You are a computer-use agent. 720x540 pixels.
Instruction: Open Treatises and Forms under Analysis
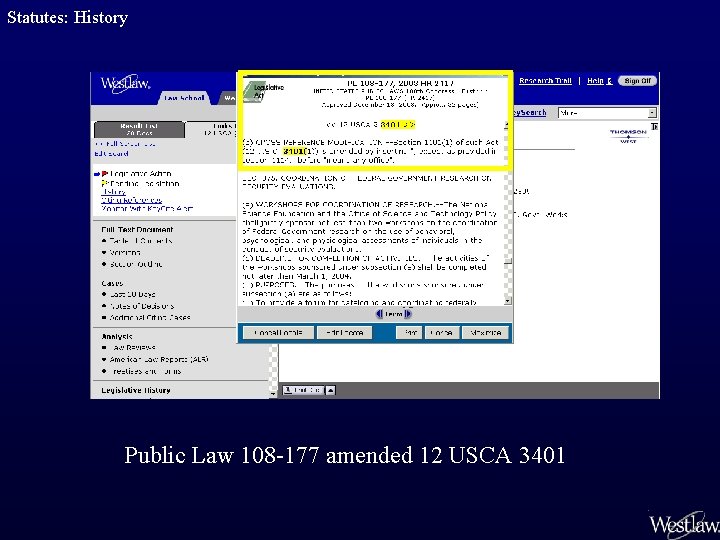[x=145, y=371]
